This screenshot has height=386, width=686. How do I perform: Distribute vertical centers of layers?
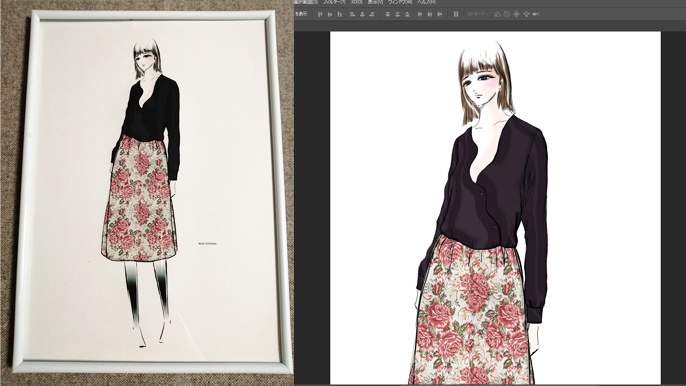(x=398, y=14)
